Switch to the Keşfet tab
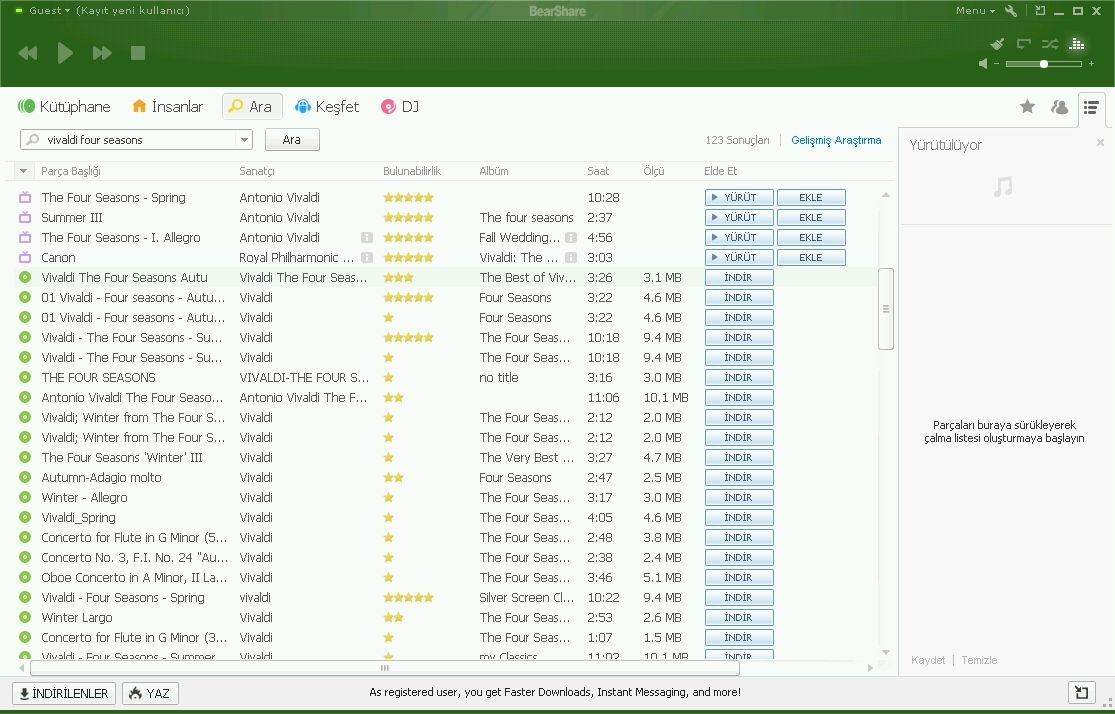 point(327,107)
